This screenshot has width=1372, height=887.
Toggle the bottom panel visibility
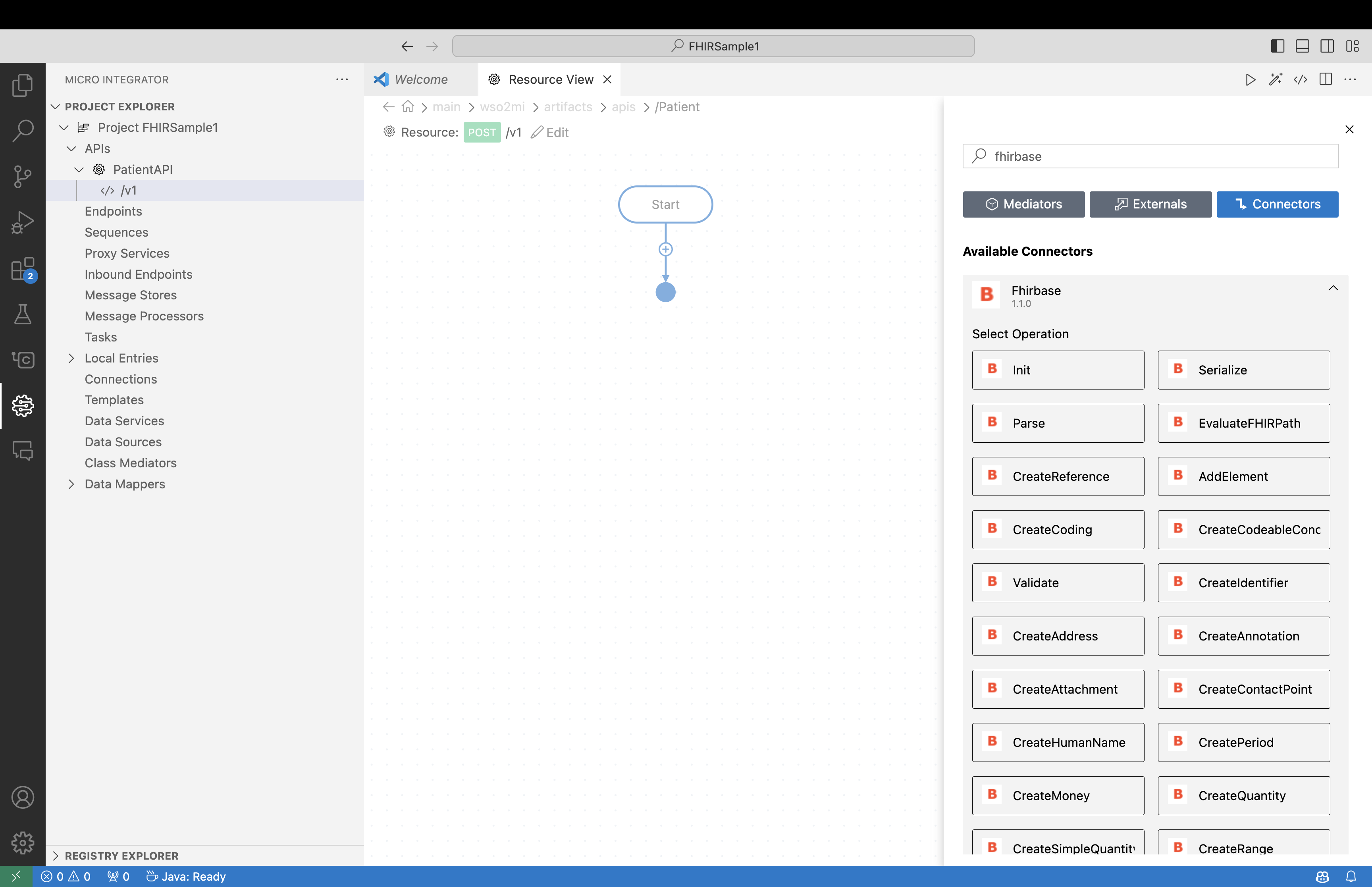click(1302, 46)
